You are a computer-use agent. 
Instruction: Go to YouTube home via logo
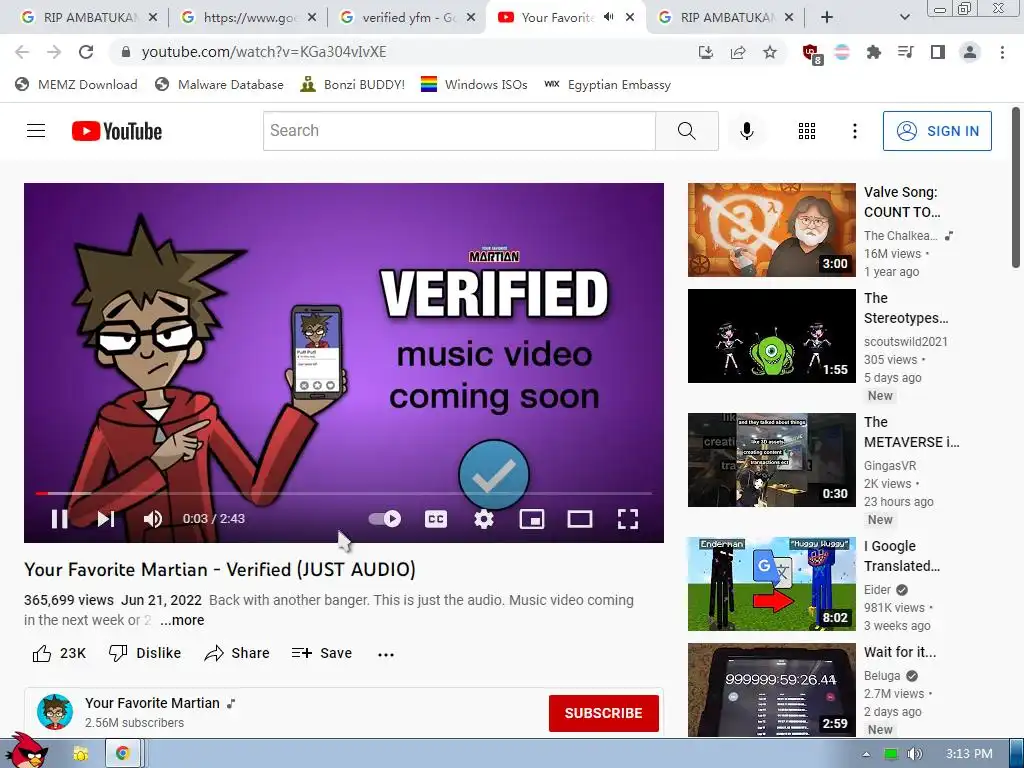coord(117,131)
